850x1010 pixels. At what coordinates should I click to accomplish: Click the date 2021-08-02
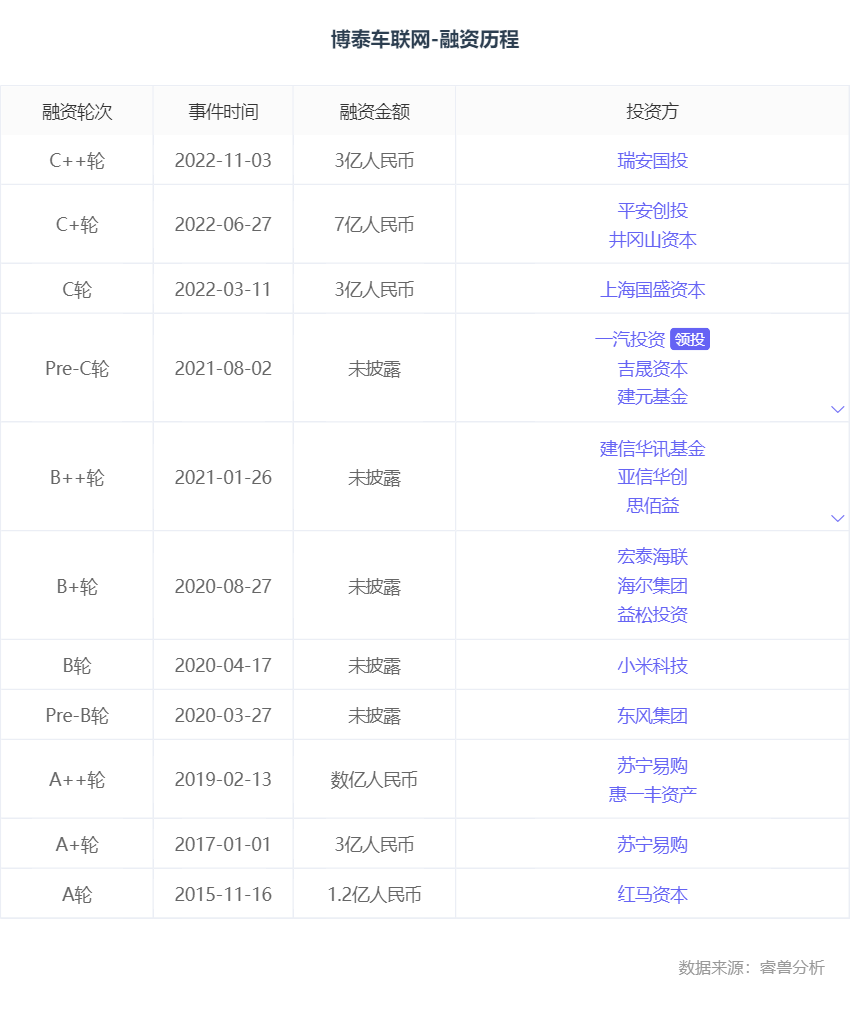tap(223, 368)
